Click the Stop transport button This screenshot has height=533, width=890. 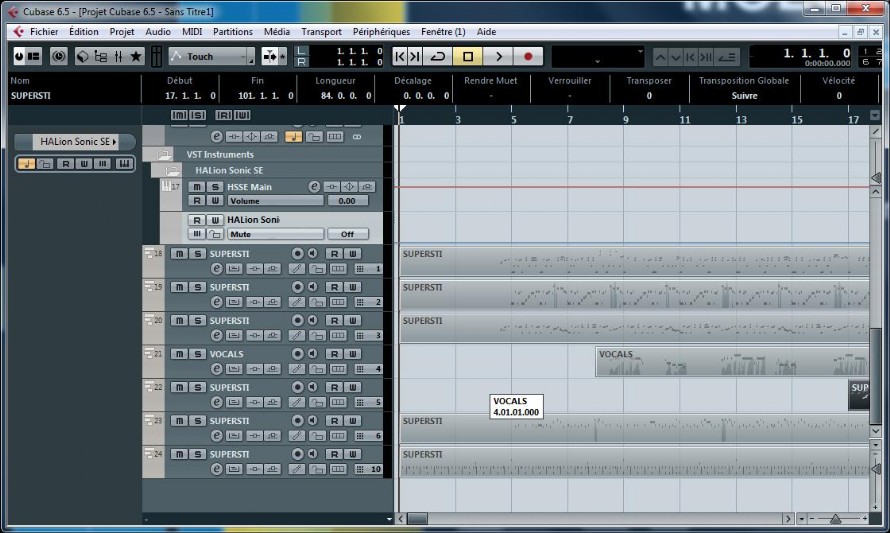(x=468, y=56)
